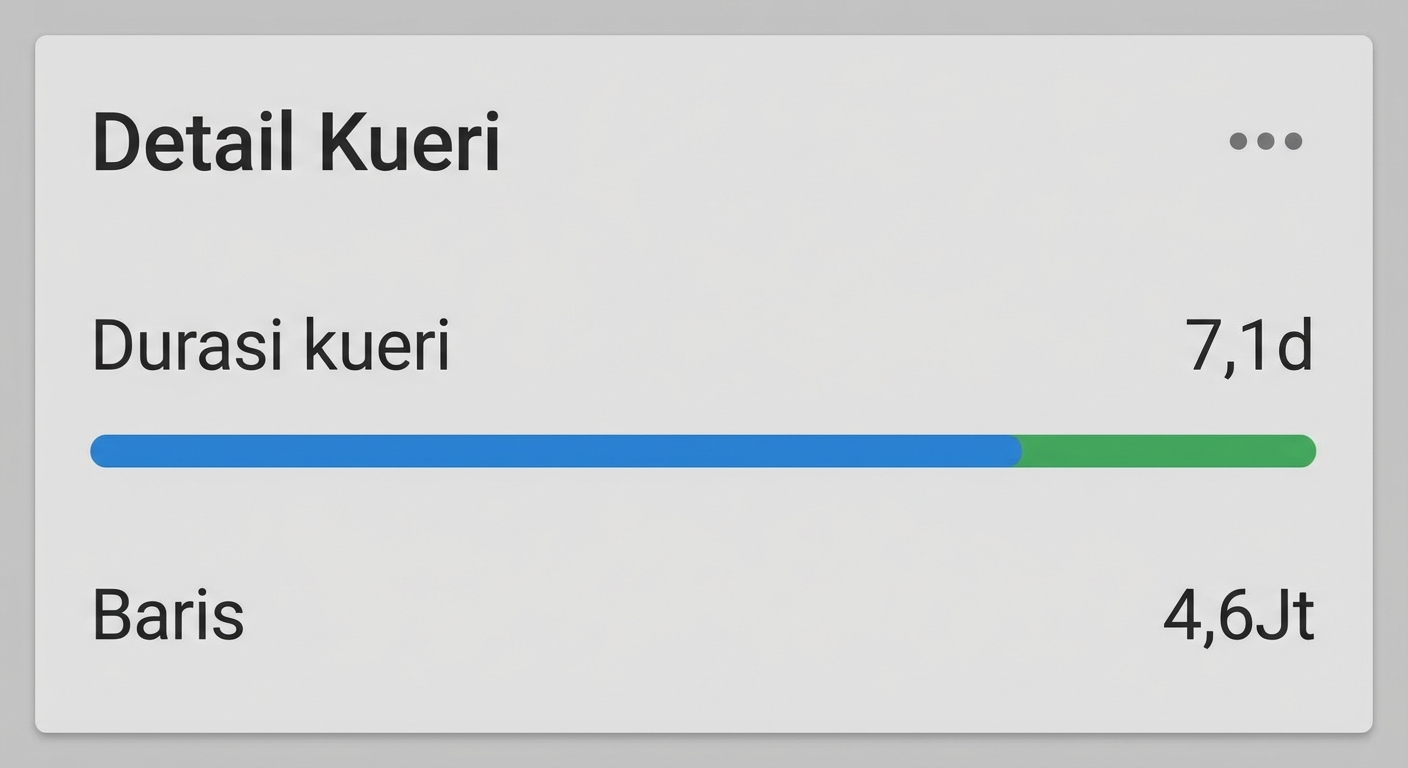Click the 7,1d duration value
Screen dimensions: 1408x768
1249,347
